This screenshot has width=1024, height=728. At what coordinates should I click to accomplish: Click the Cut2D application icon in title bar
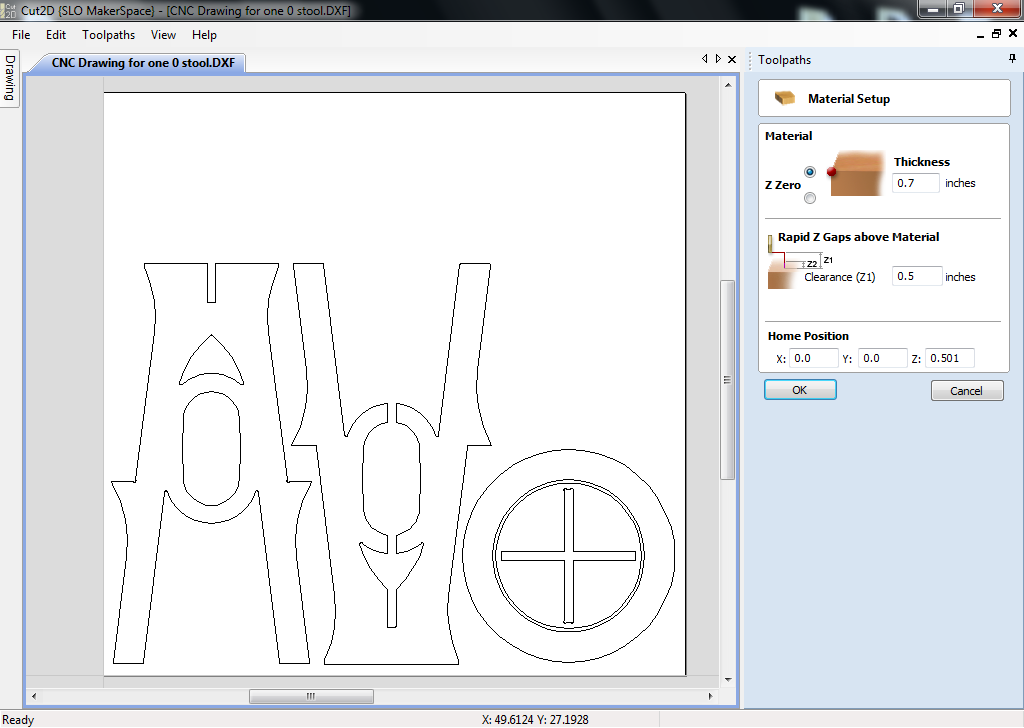pyautogui.click(x=9, y=10)
